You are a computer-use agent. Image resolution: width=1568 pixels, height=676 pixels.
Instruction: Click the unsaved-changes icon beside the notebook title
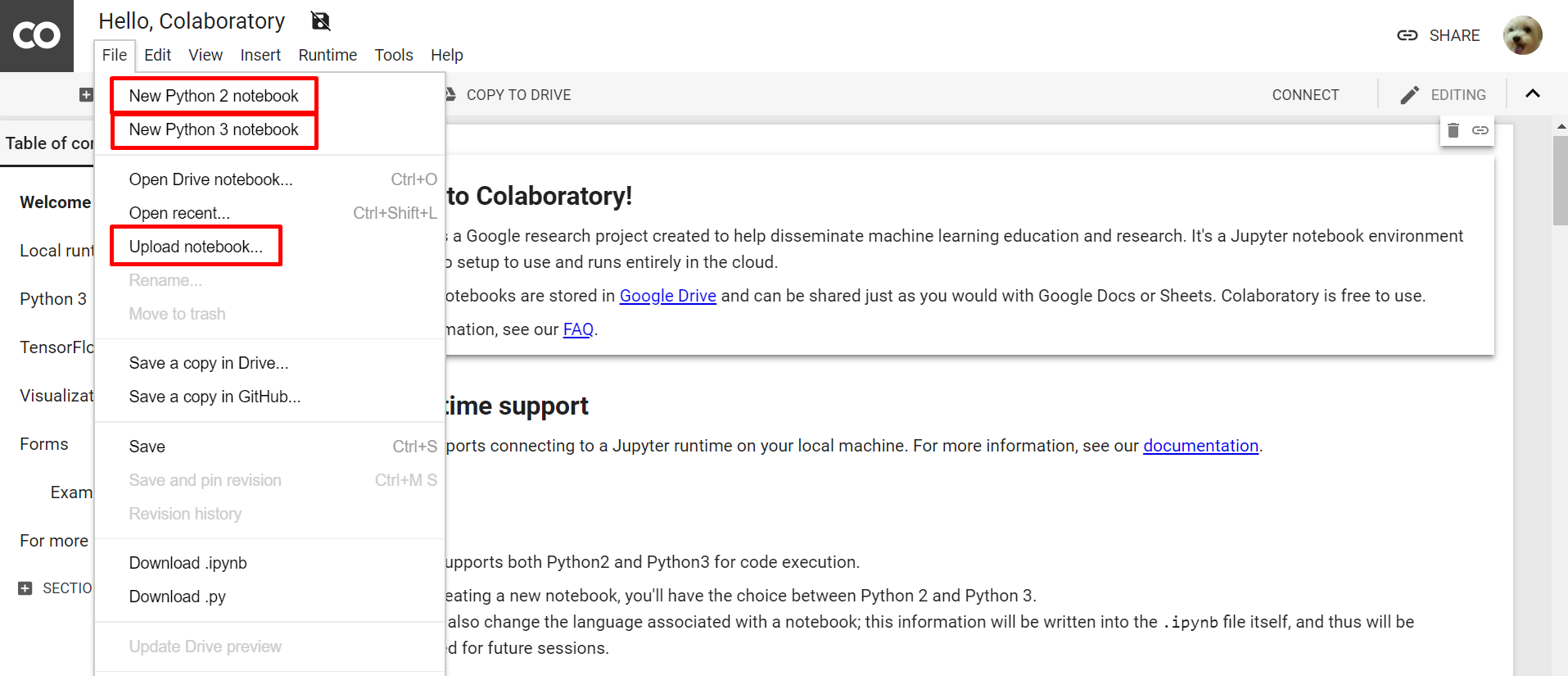(321, 21)
